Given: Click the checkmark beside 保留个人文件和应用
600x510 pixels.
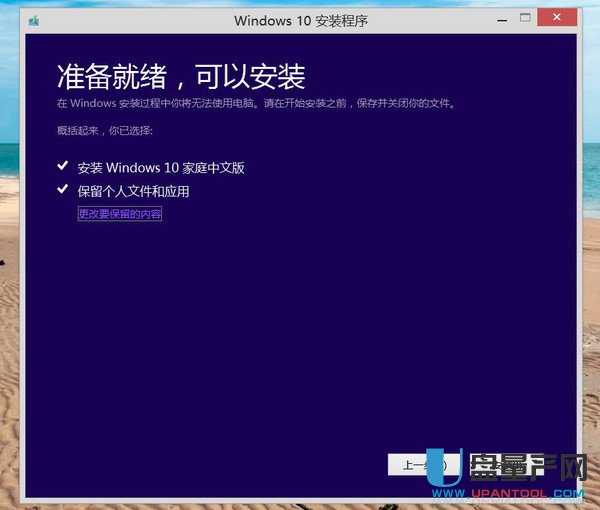Looking at the screenshot, I should point(63,190).
